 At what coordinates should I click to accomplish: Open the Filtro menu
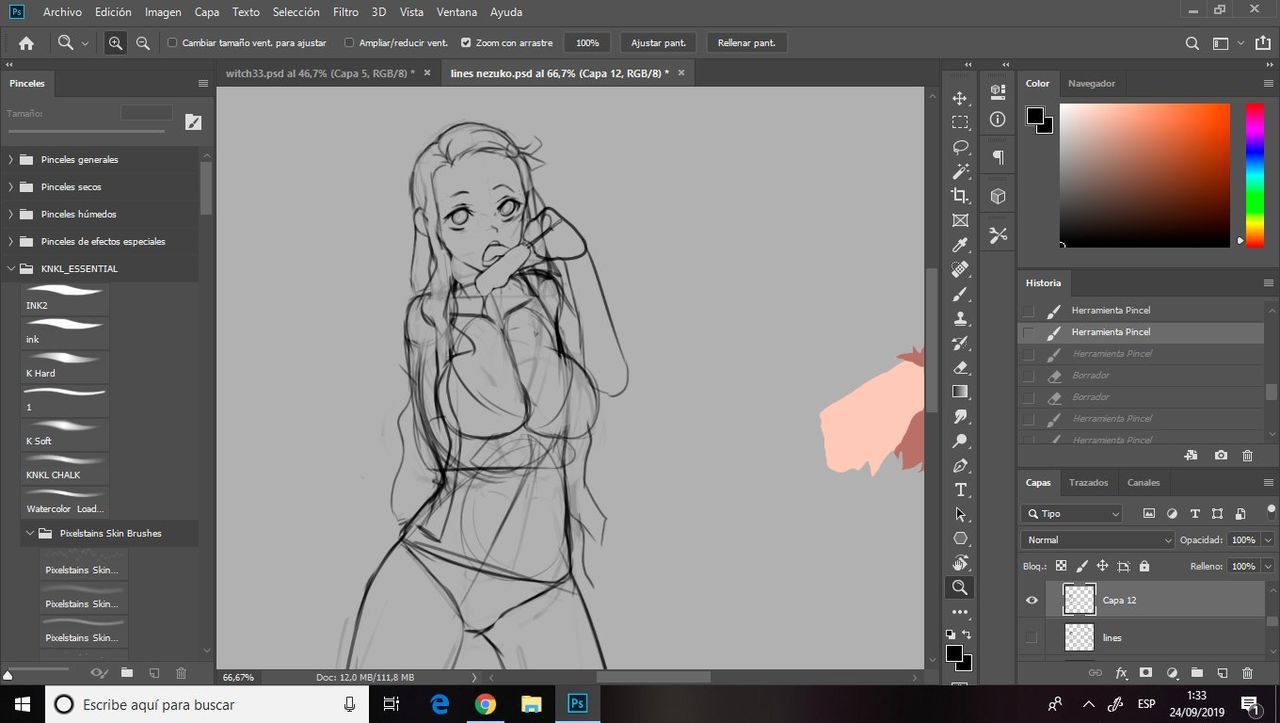click(x=345, y=12)
